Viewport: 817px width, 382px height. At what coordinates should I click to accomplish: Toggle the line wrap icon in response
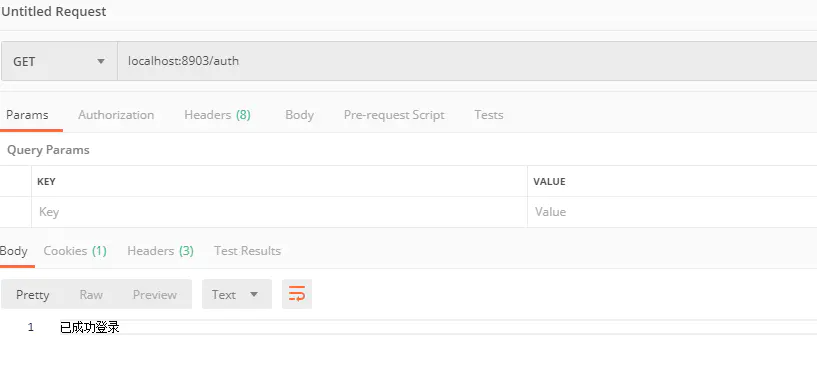point(296,294)
